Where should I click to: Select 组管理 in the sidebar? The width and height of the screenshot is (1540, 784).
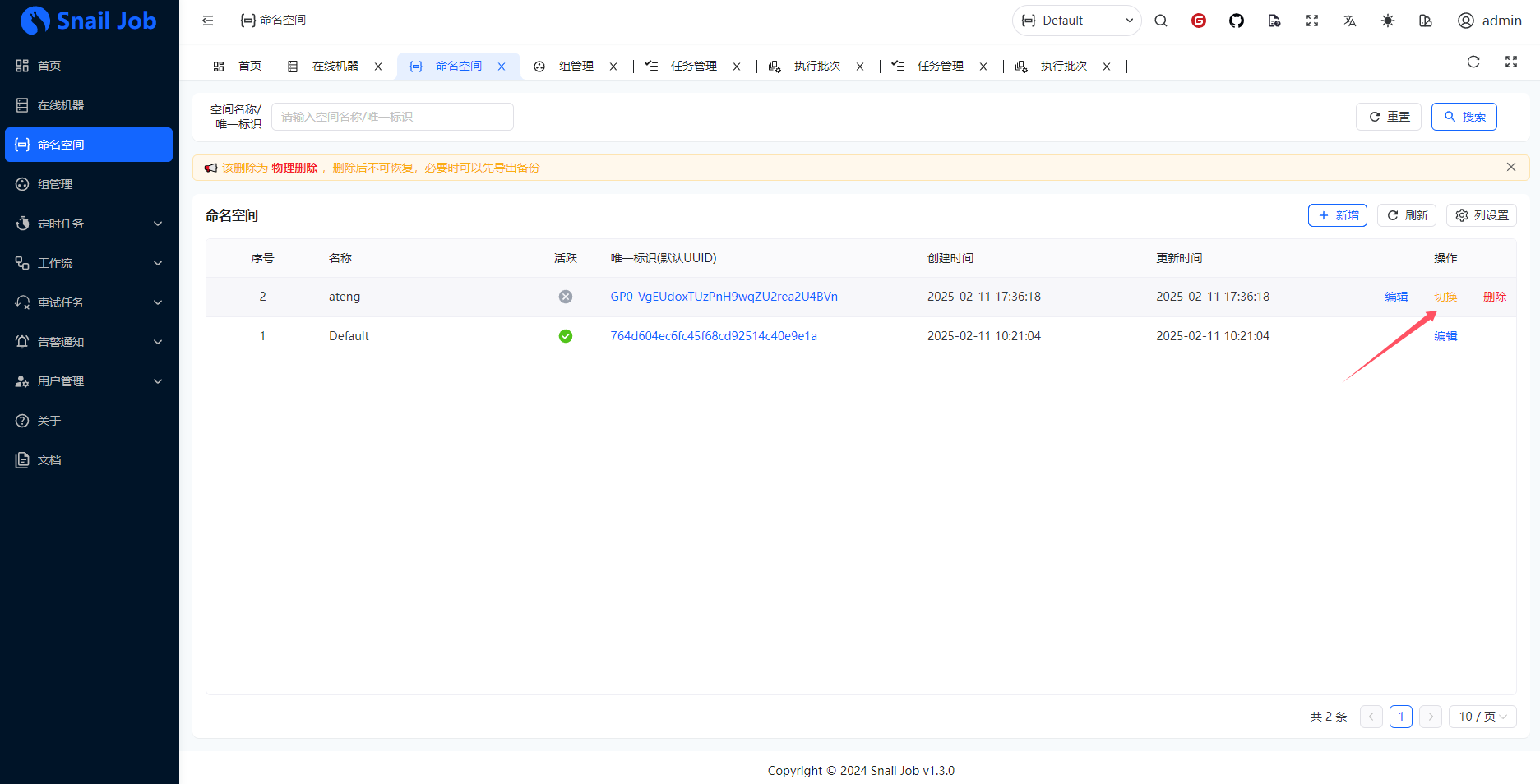coord(89,184)
